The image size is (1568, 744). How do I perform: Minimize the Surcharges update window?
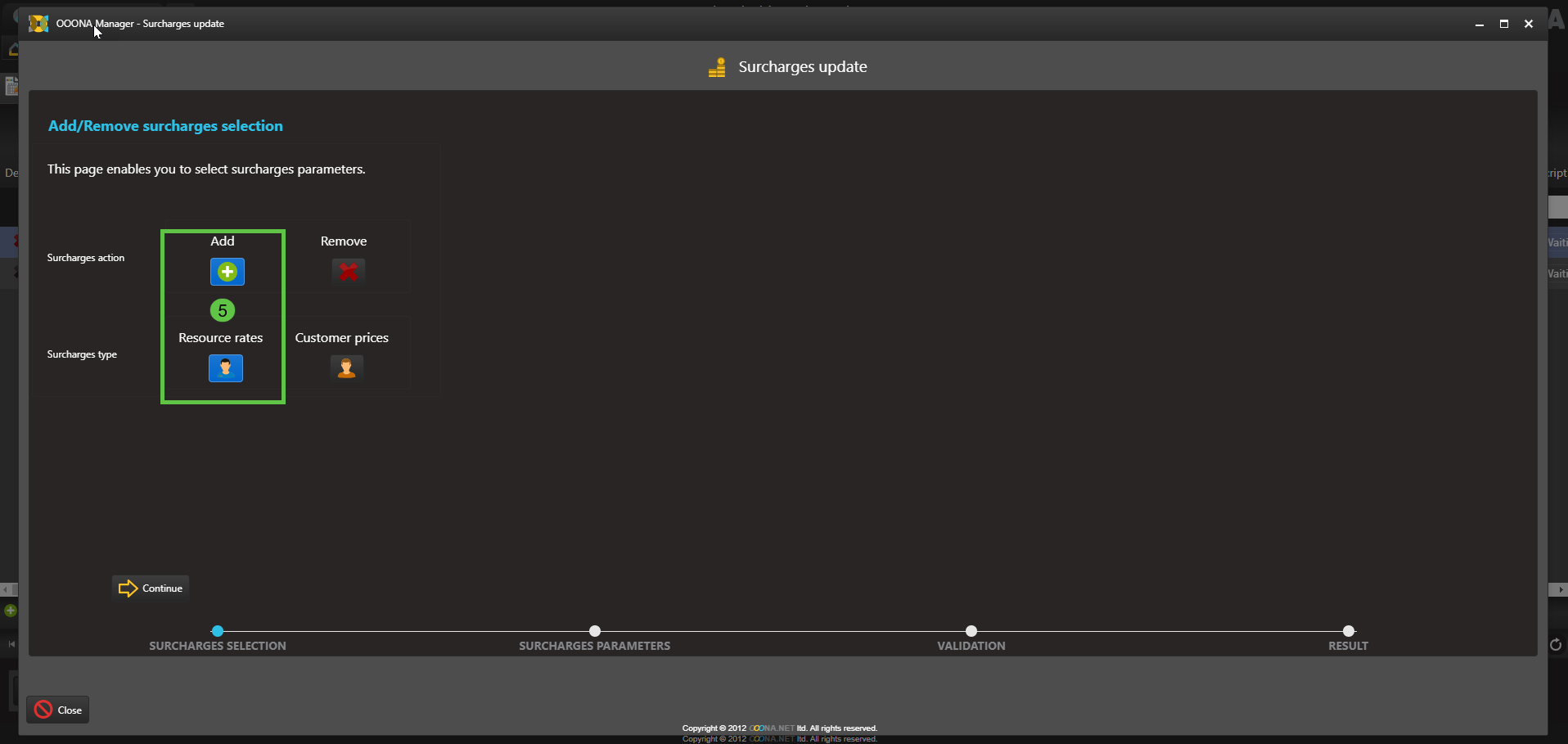click(x=1479, y=25)
